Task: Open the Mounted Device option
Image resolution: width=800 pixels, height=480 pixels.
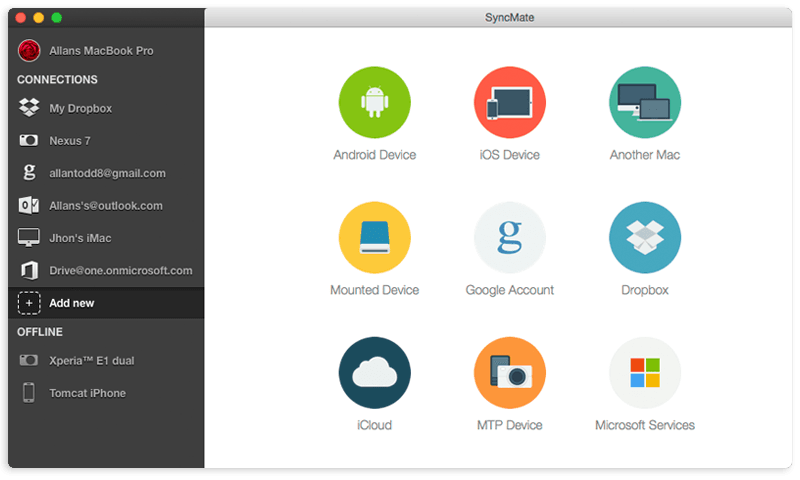Action: (x=374, y=237)
